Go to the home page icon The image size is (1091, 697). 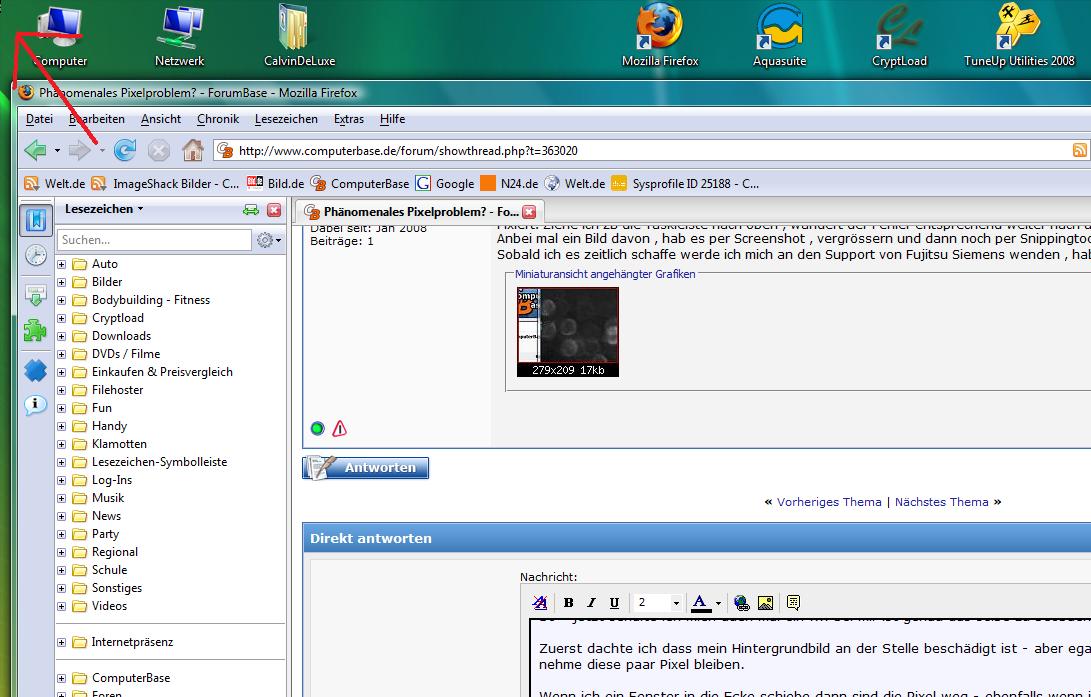tap(193, 150)
